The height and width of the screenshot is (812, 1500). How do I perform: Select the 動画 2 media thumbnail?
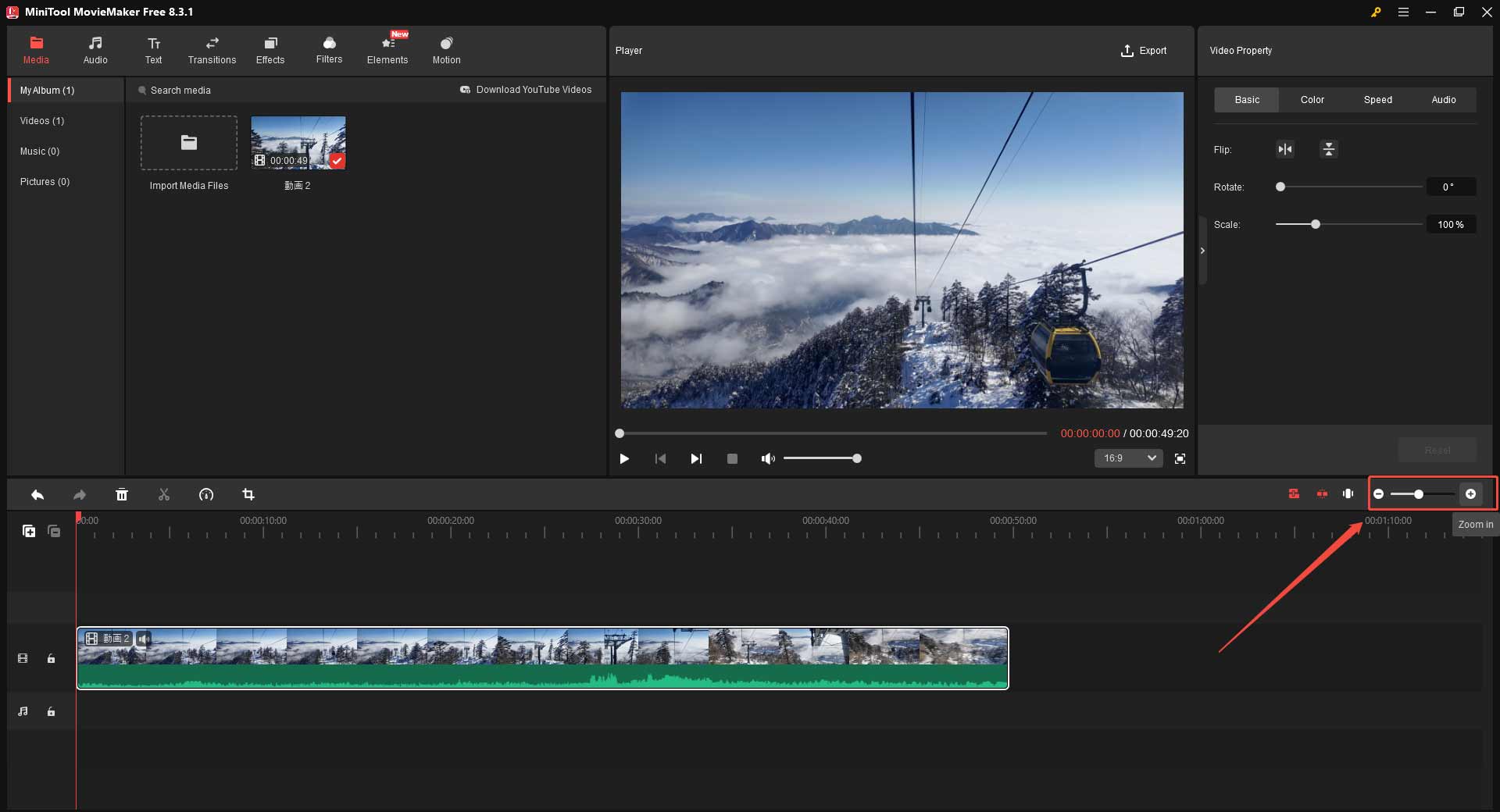(x=298, y=142)
